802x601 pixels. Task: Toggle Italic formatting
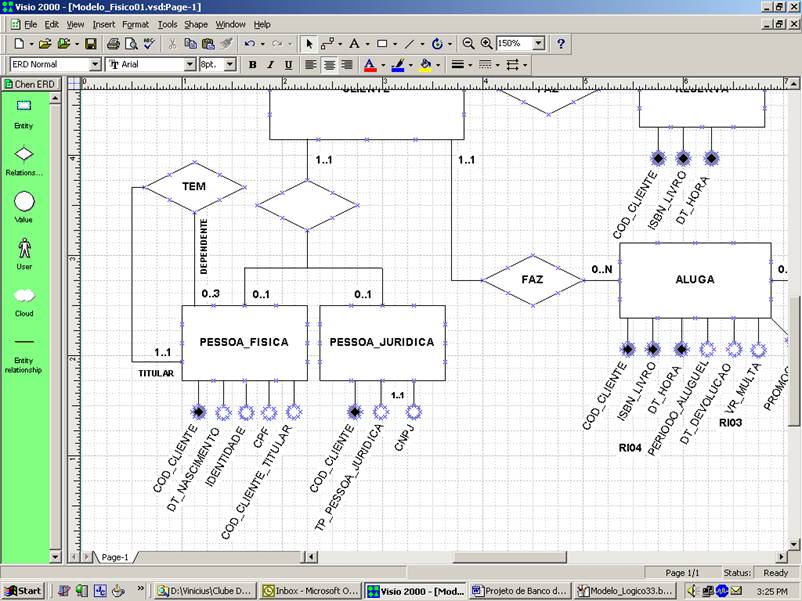[270, 65]
